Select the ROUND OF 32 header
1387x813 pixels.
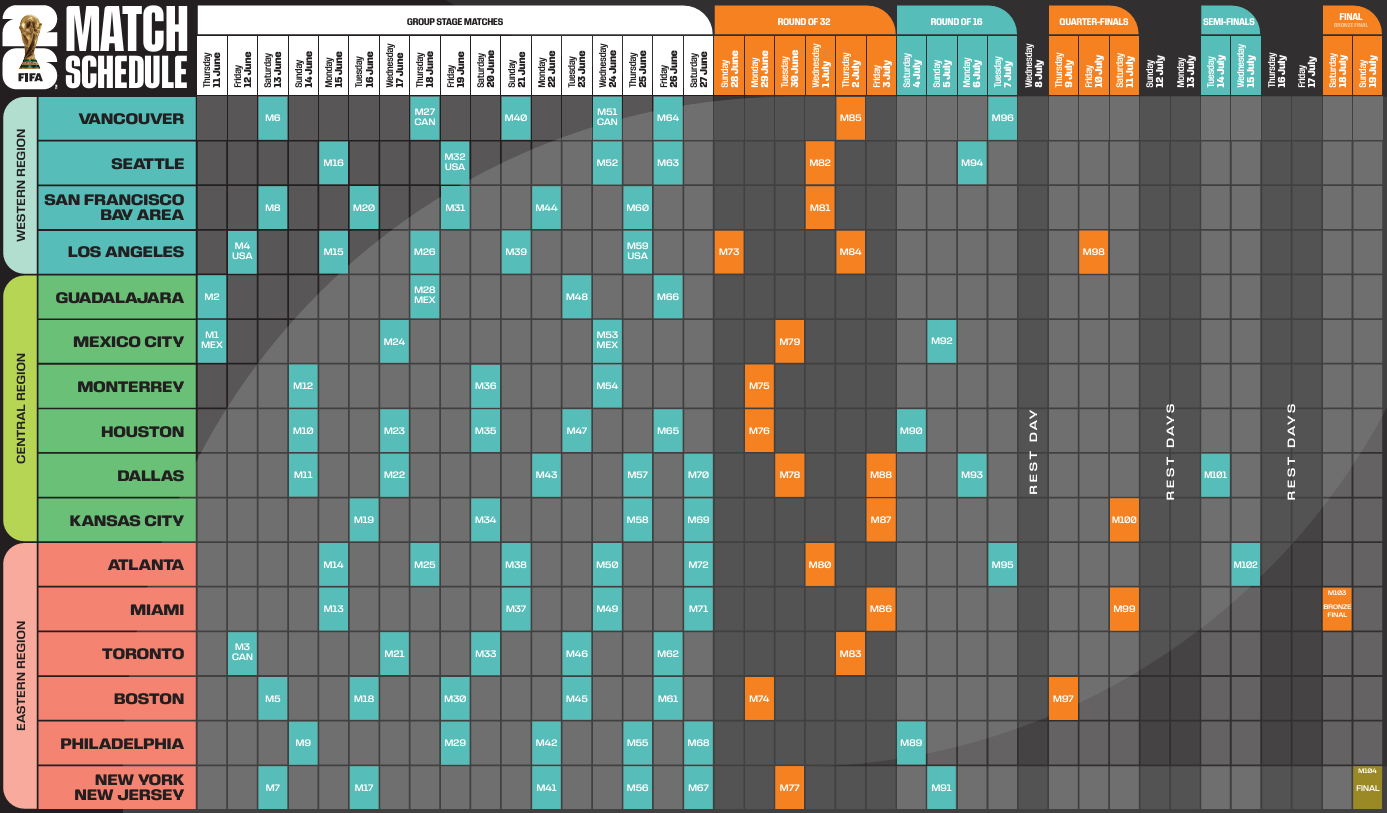[804, 21]
